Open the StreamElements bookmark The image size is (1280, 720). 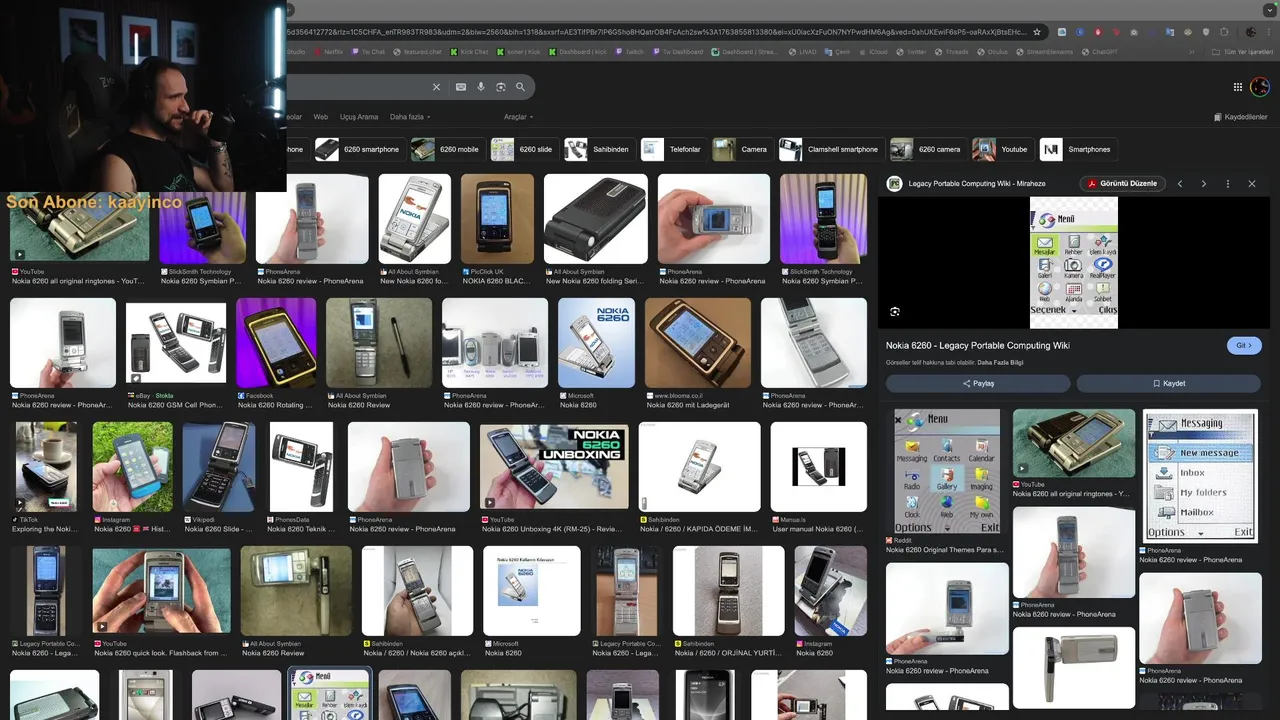point(1045,52)
